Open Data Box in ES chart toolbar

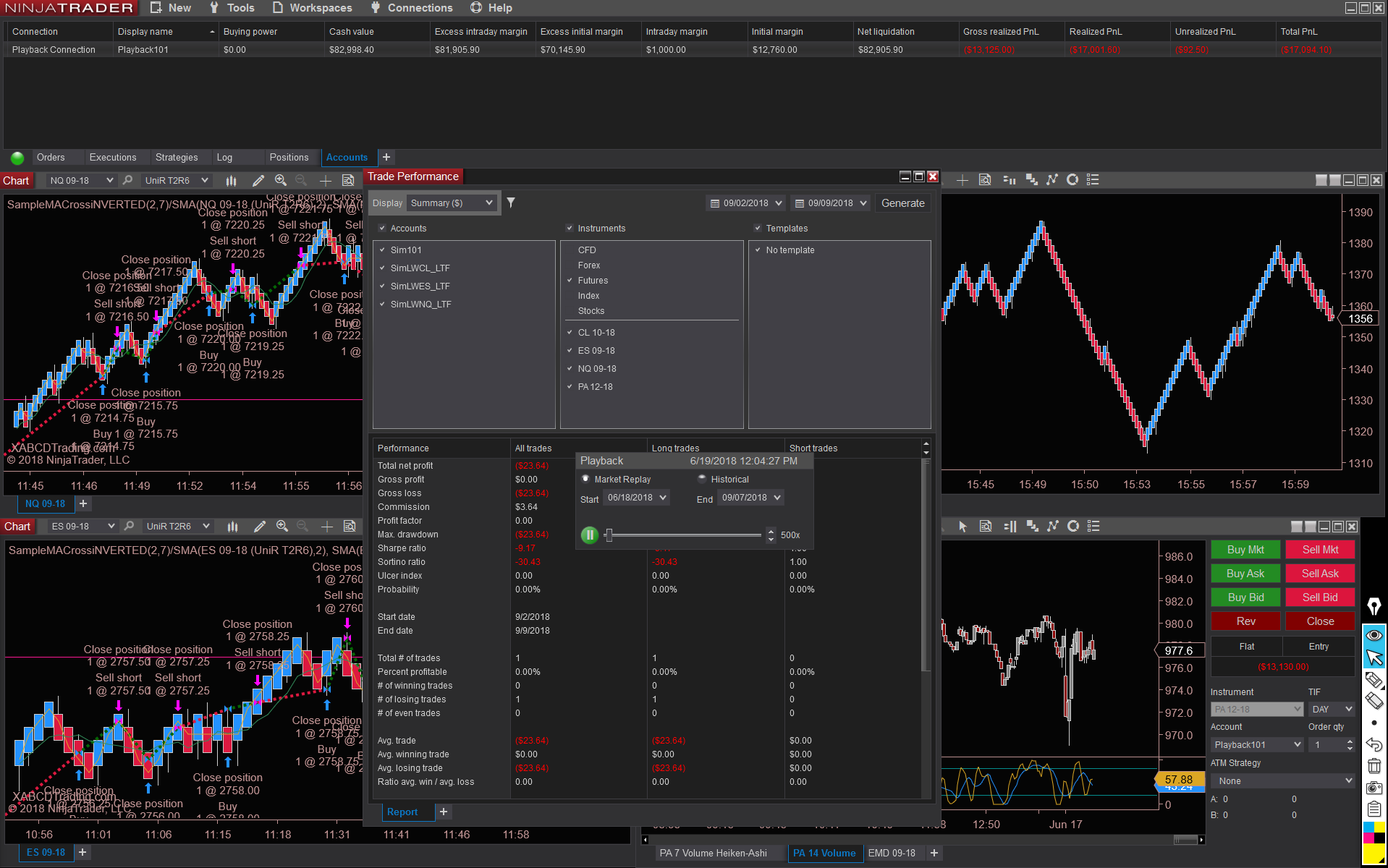(350, 526)
